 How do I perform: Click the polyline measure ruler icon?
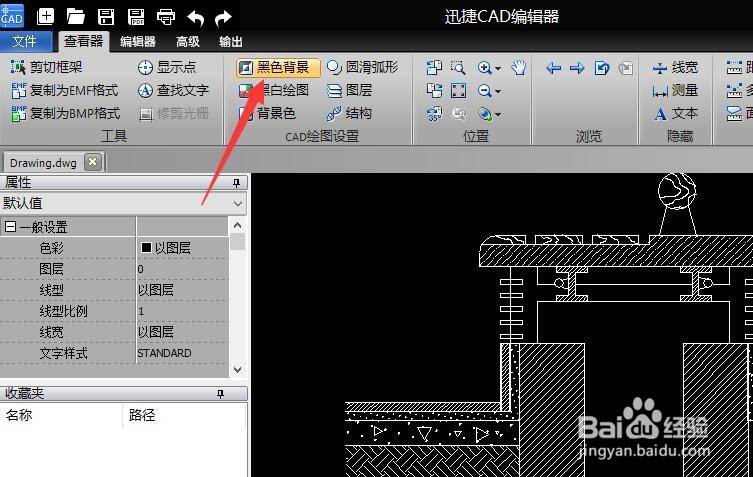735,90
